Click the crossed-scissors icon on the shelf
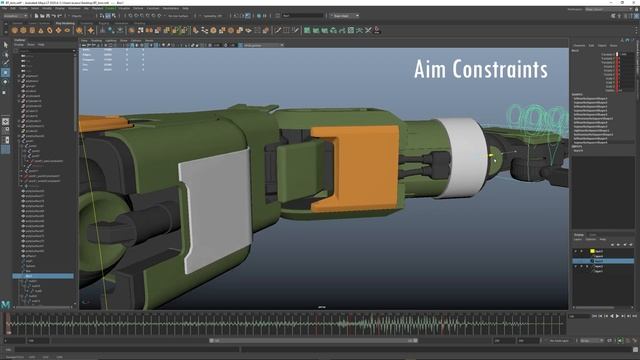 (x=368, y=30)
